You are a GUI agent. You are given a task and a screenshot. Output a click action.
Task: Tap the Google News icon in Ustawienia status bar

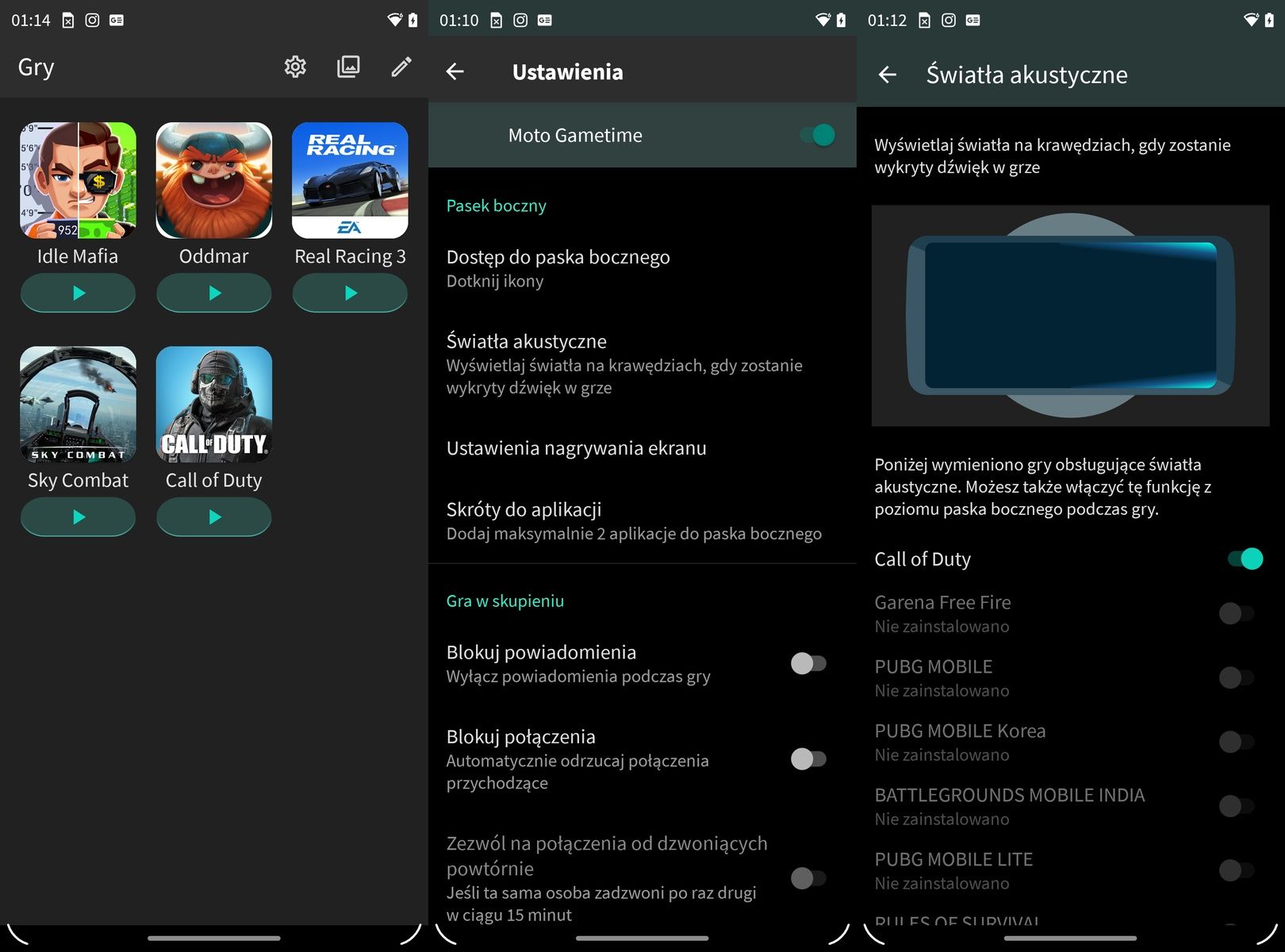point(545,21)
